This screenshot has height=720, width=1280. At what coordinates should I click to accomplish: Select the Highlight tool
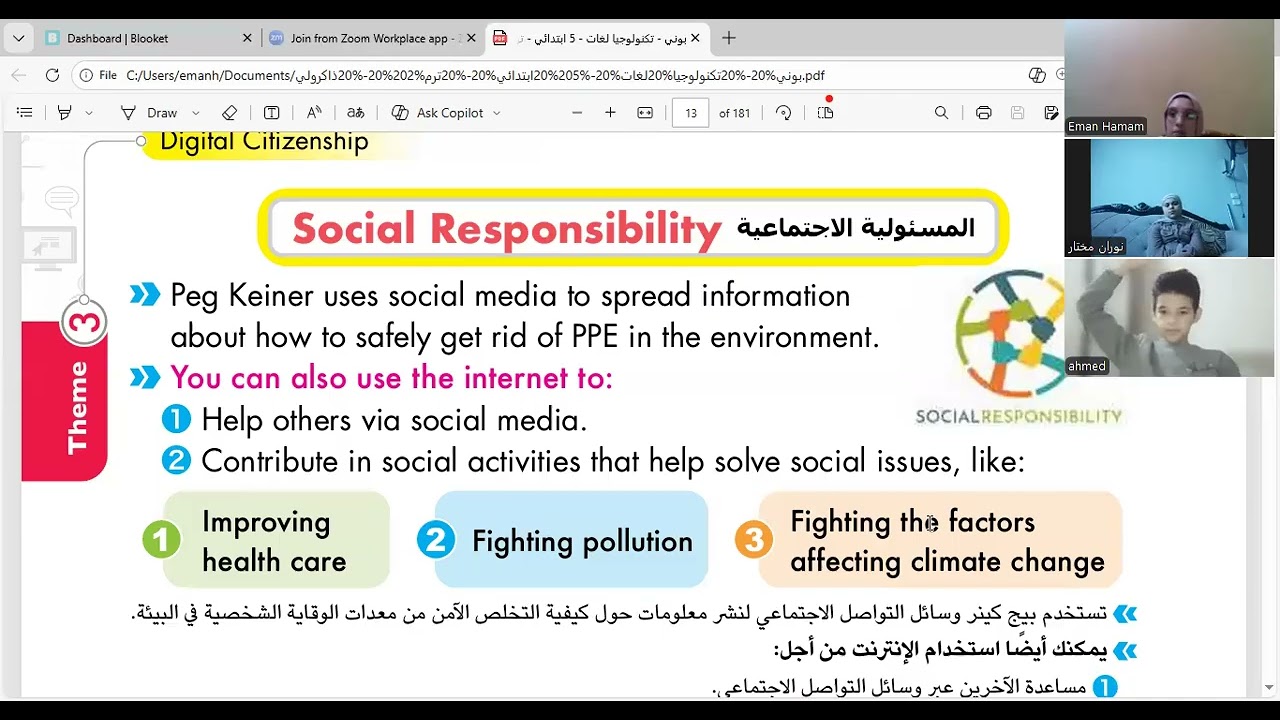[64, 113]
